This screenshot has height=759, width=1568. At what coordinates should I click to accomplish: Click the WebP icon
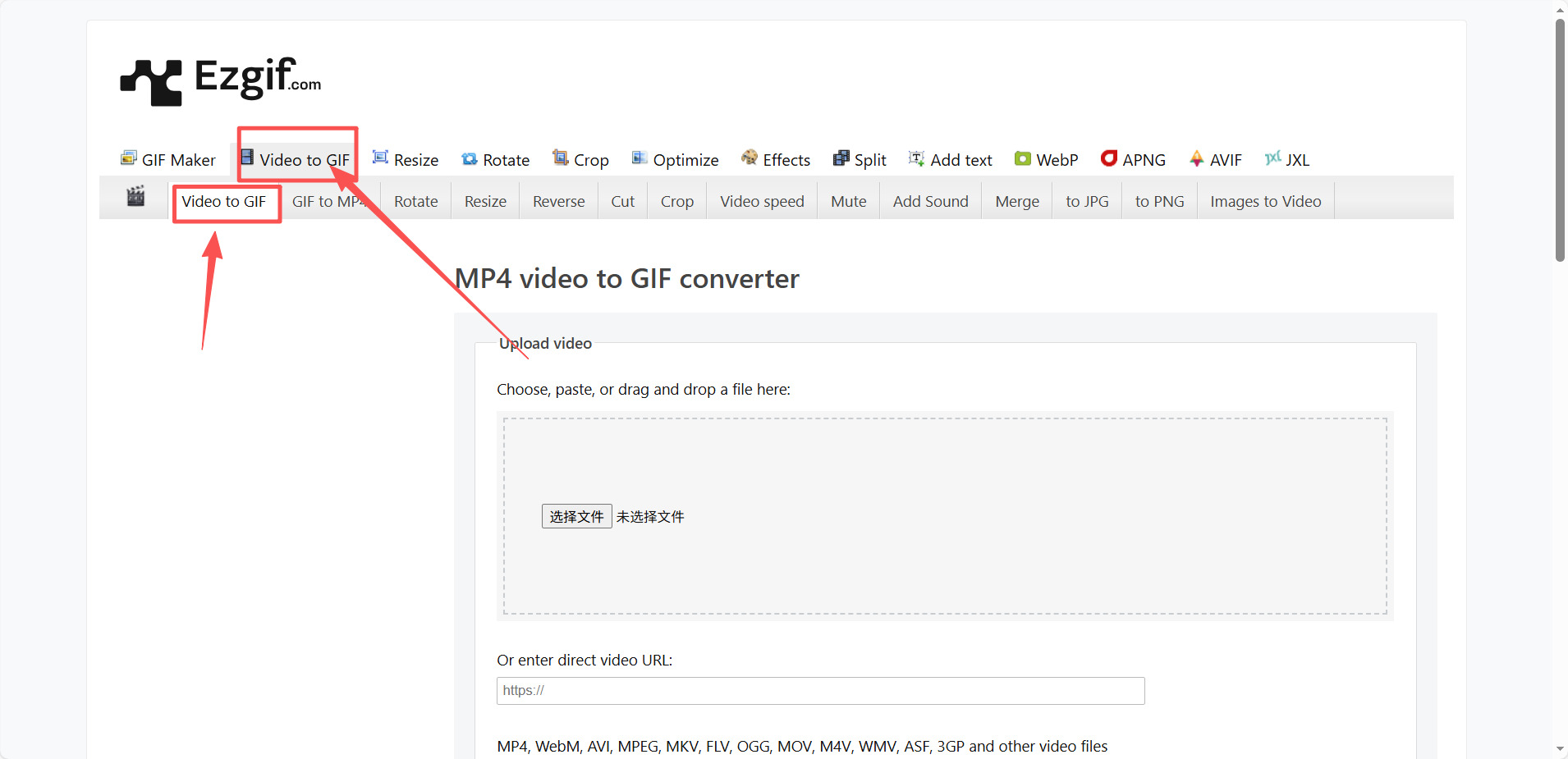[1023, 158]
